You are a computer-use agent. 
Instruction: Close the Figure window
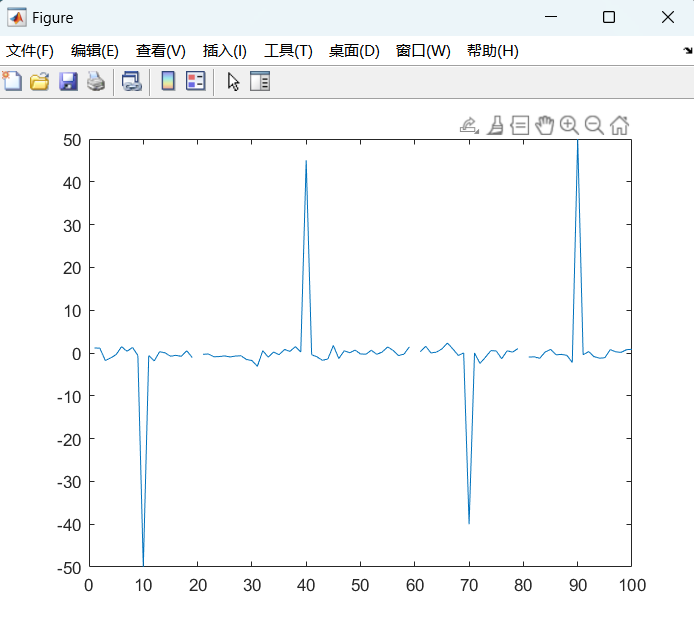[x=667, y=17]
